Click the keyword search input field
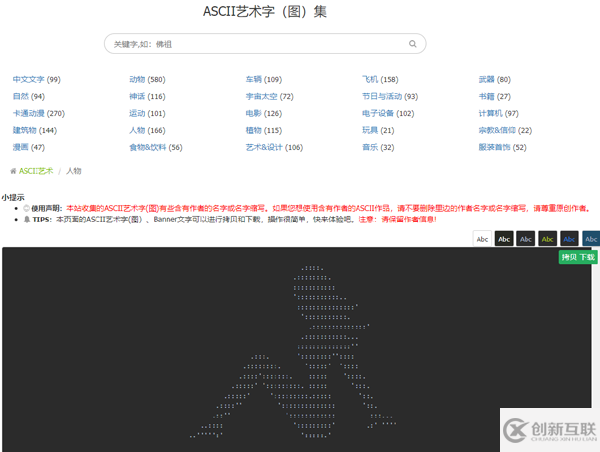Viewport: 600px width, 452px height. coord(265,44)
